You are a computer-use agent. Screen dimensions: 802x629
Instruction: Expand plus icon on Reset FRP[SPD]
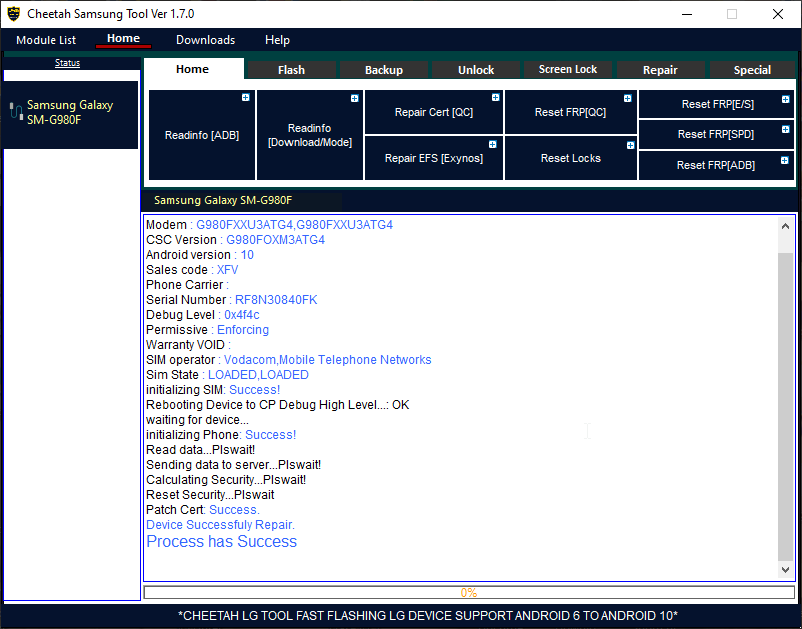tap(786, 129)
